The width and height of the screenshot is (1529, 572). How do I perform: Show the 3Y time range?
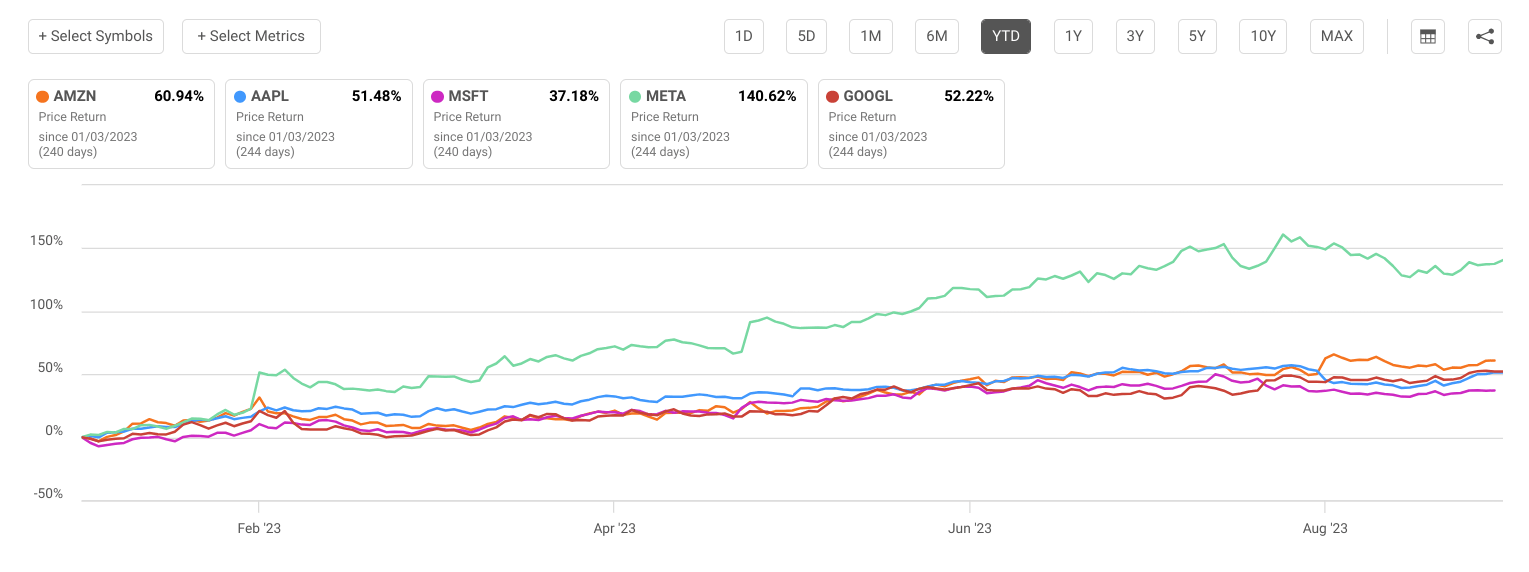[1134, 37]
